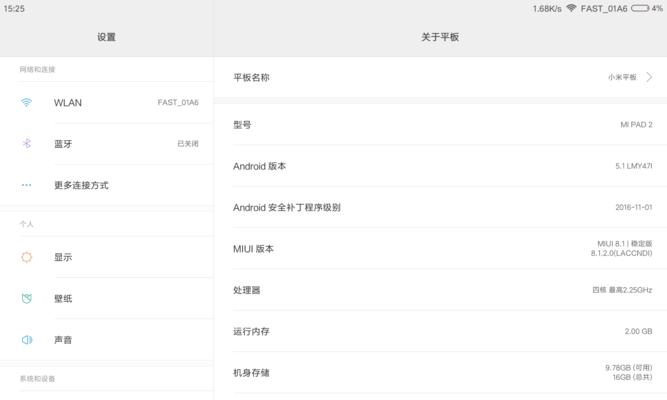Viewport: 667px width, 400px height.
Task: Click the 1.68K/s network speed indicator
Action: coord(547,9)
